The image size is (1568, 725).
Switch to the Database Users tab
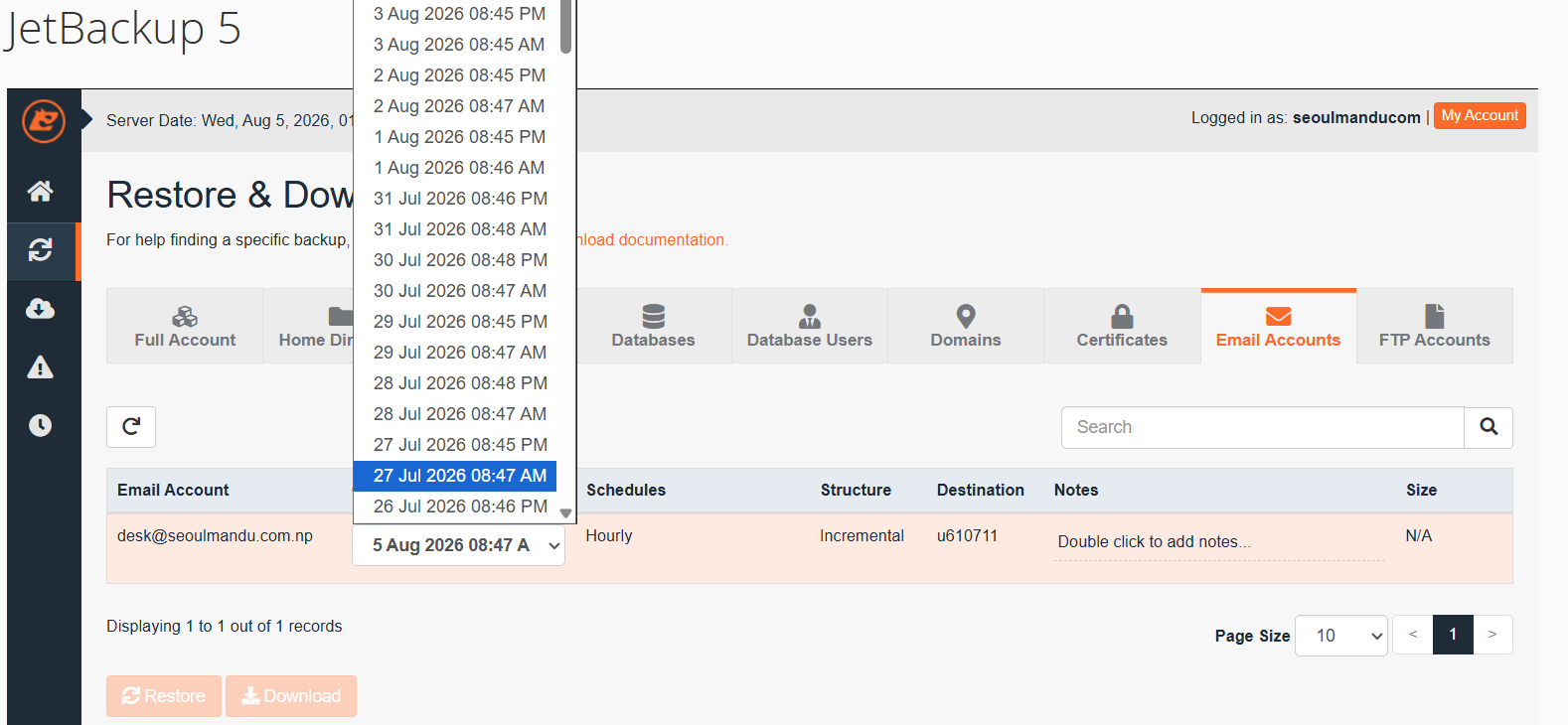point(810,326)
